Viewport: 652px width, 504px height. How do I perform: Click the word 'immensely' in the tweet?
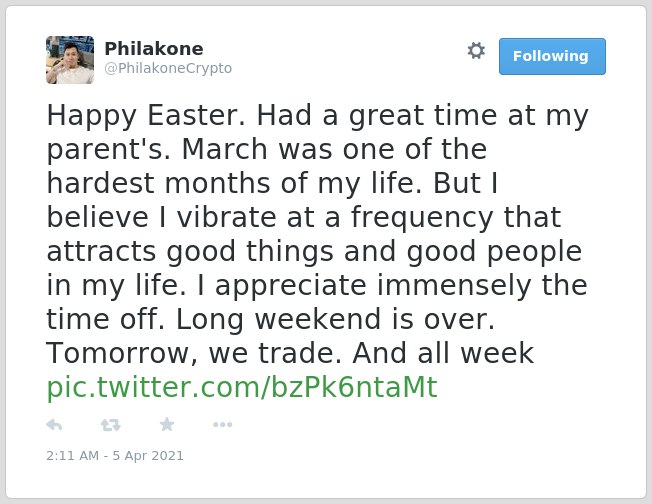[x=454, y=286]
